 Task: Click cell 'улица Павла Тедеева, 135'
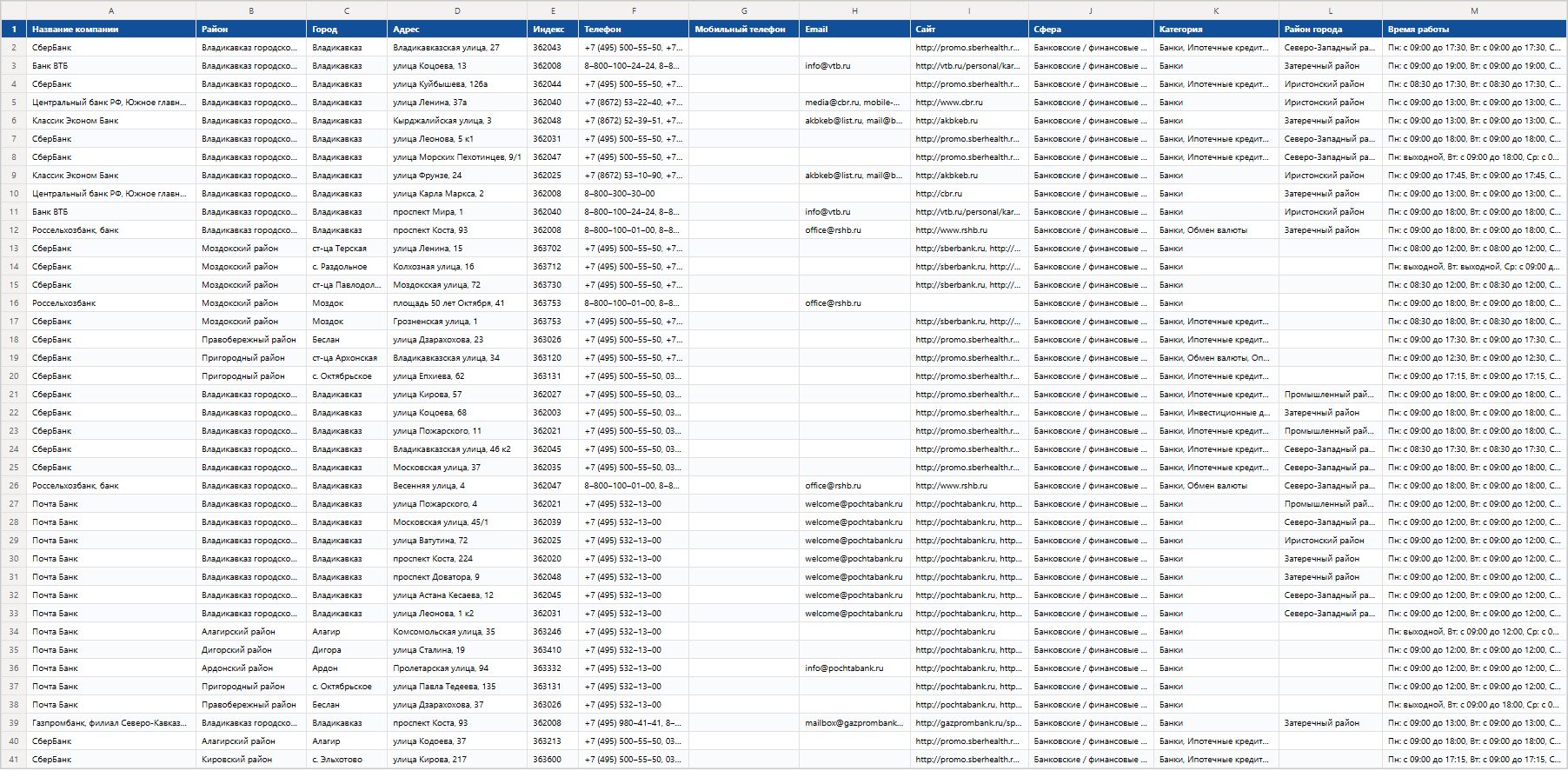click(x=457, y=687)
